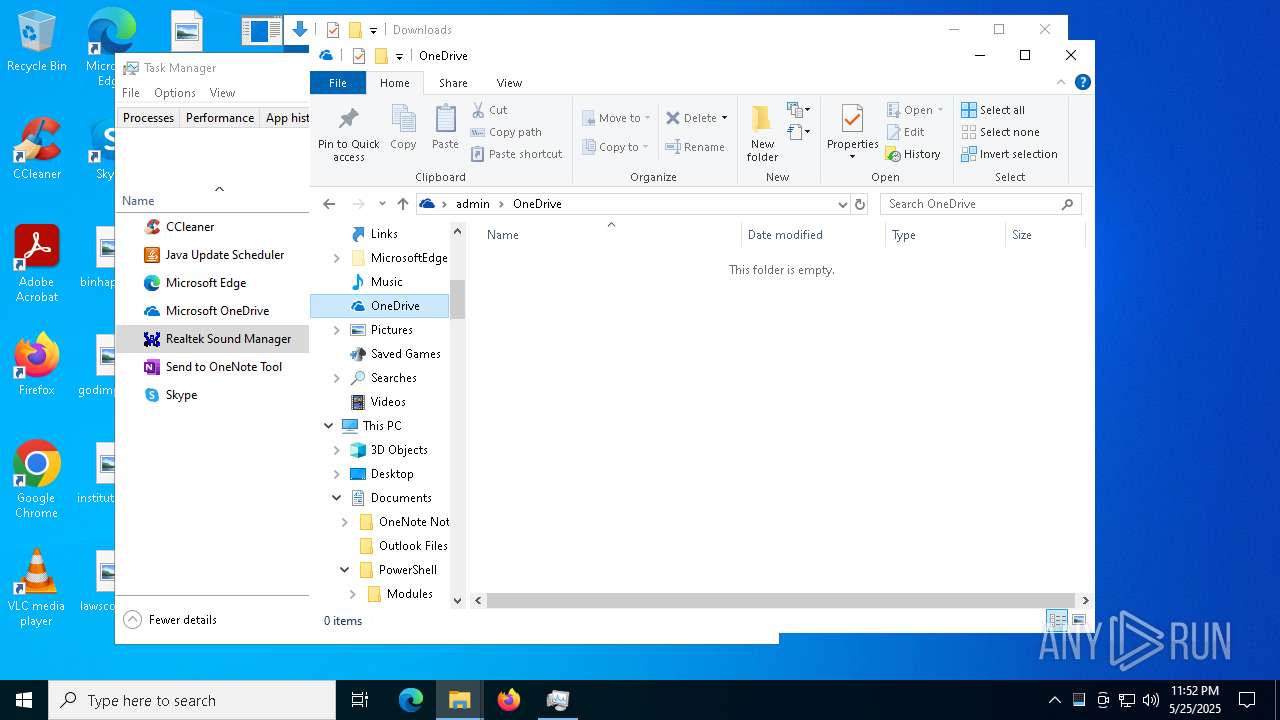Image resolution: width=1280 pixels, height=720 pixels.
Task: Select Music in the navigation pane
Action: tap(386, 282)
